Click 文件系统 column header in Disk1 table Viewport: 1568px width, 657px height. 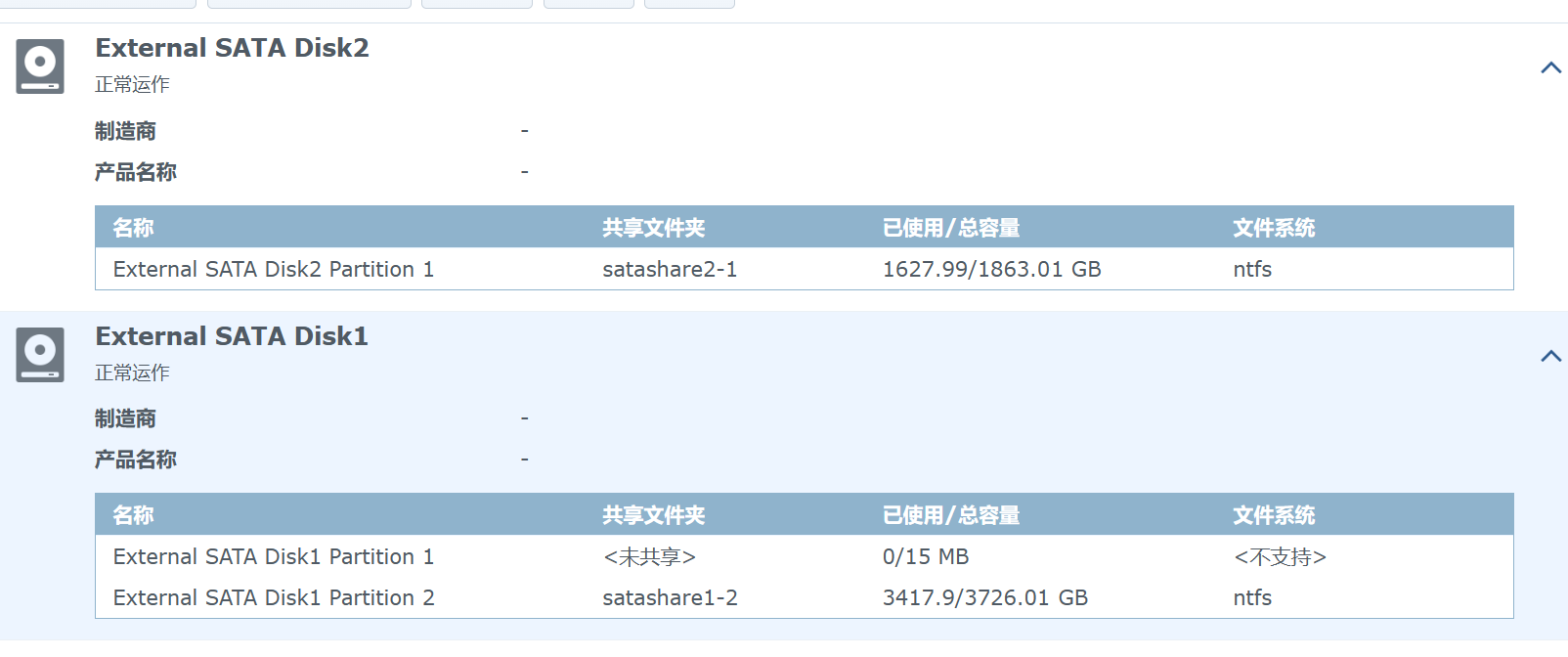pyautogui.click(x=1274, y=515)
